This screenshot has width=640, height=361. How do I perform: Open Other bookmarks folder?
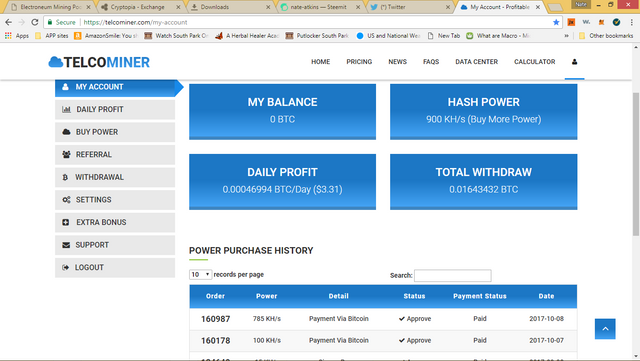pos(606,36)
